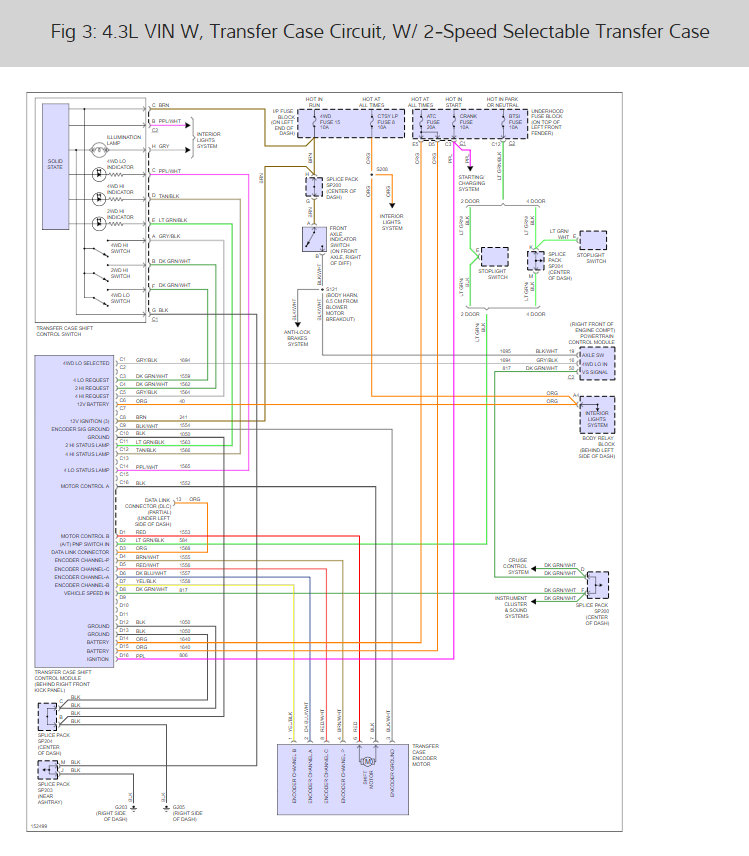Click the 4WD HI switch contact
Screen dimensions: 749x856
tap(100, 252)
